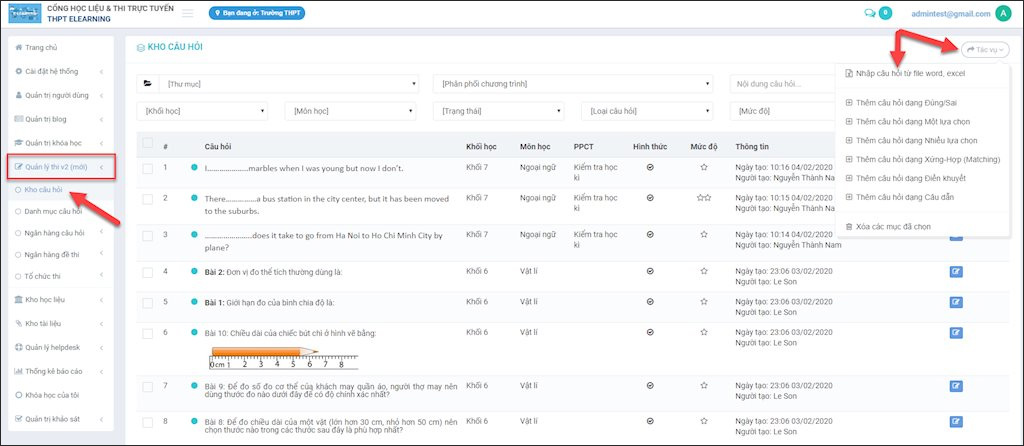Open Ngân hàng câu hỏi in sidebar

click(x=55, y=233)
